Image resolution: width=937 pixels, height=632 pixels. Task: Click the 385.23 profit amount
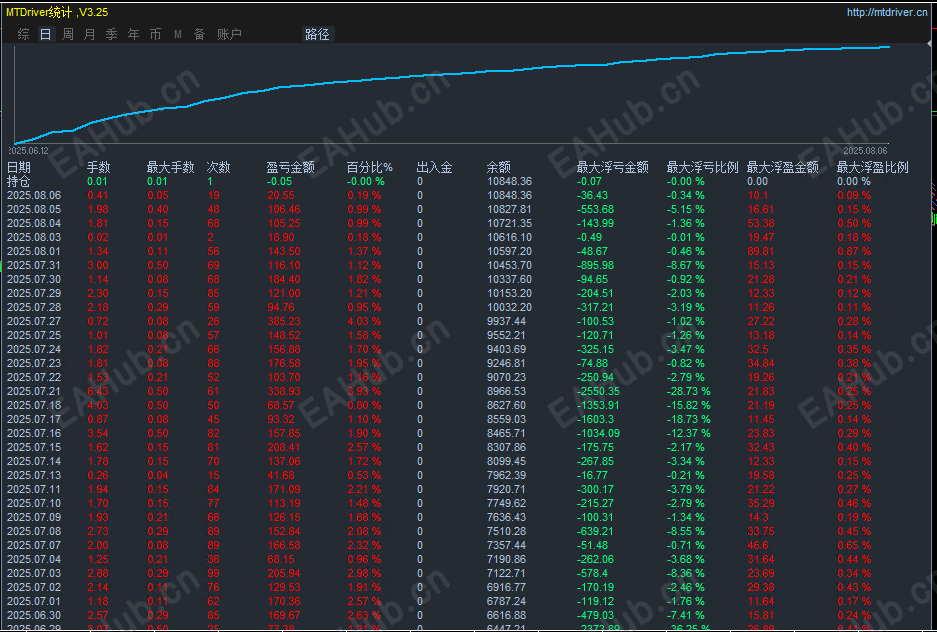click(283, 321)
